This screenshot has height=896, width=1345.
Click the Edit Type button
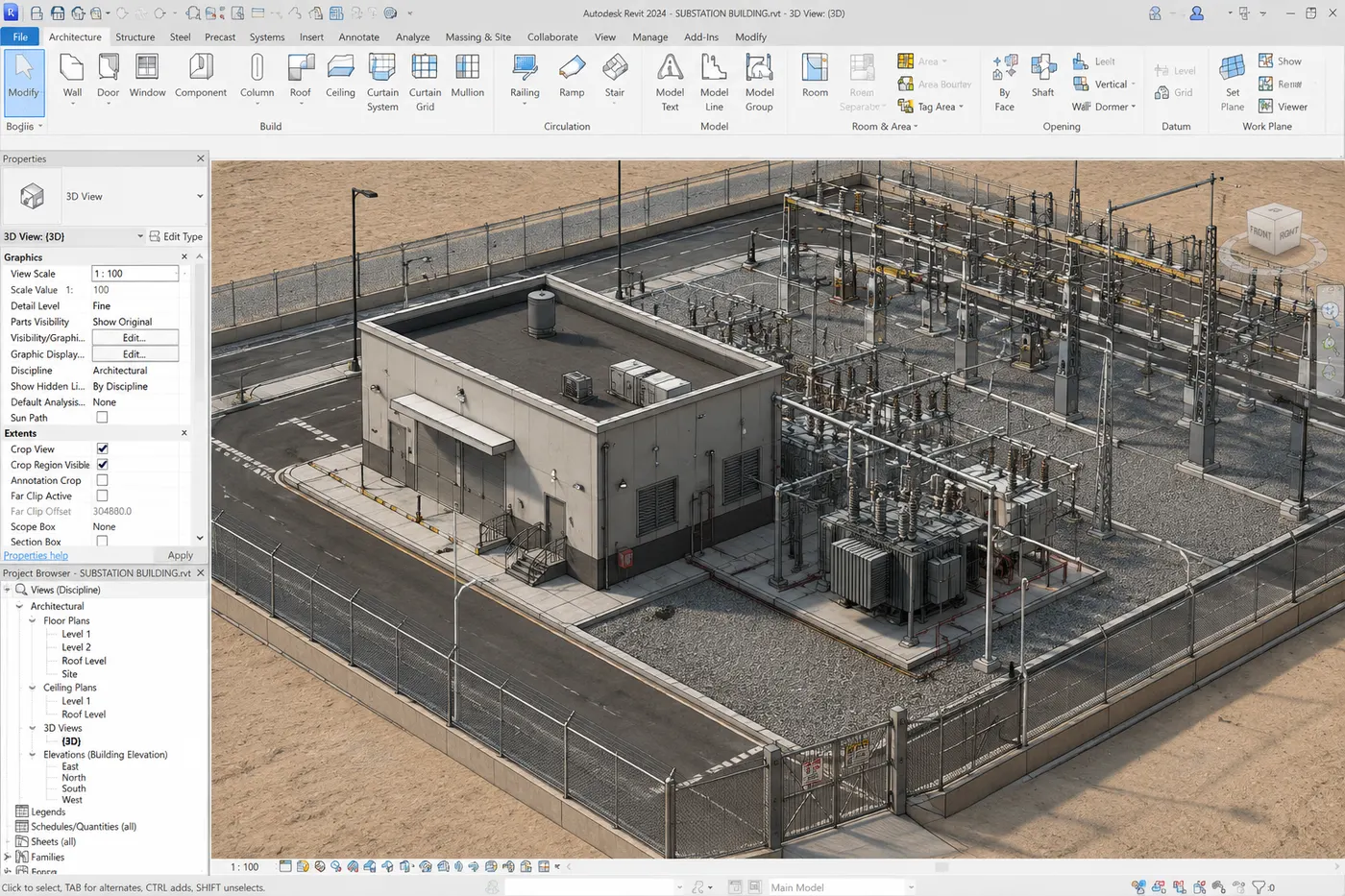[177, 236]
